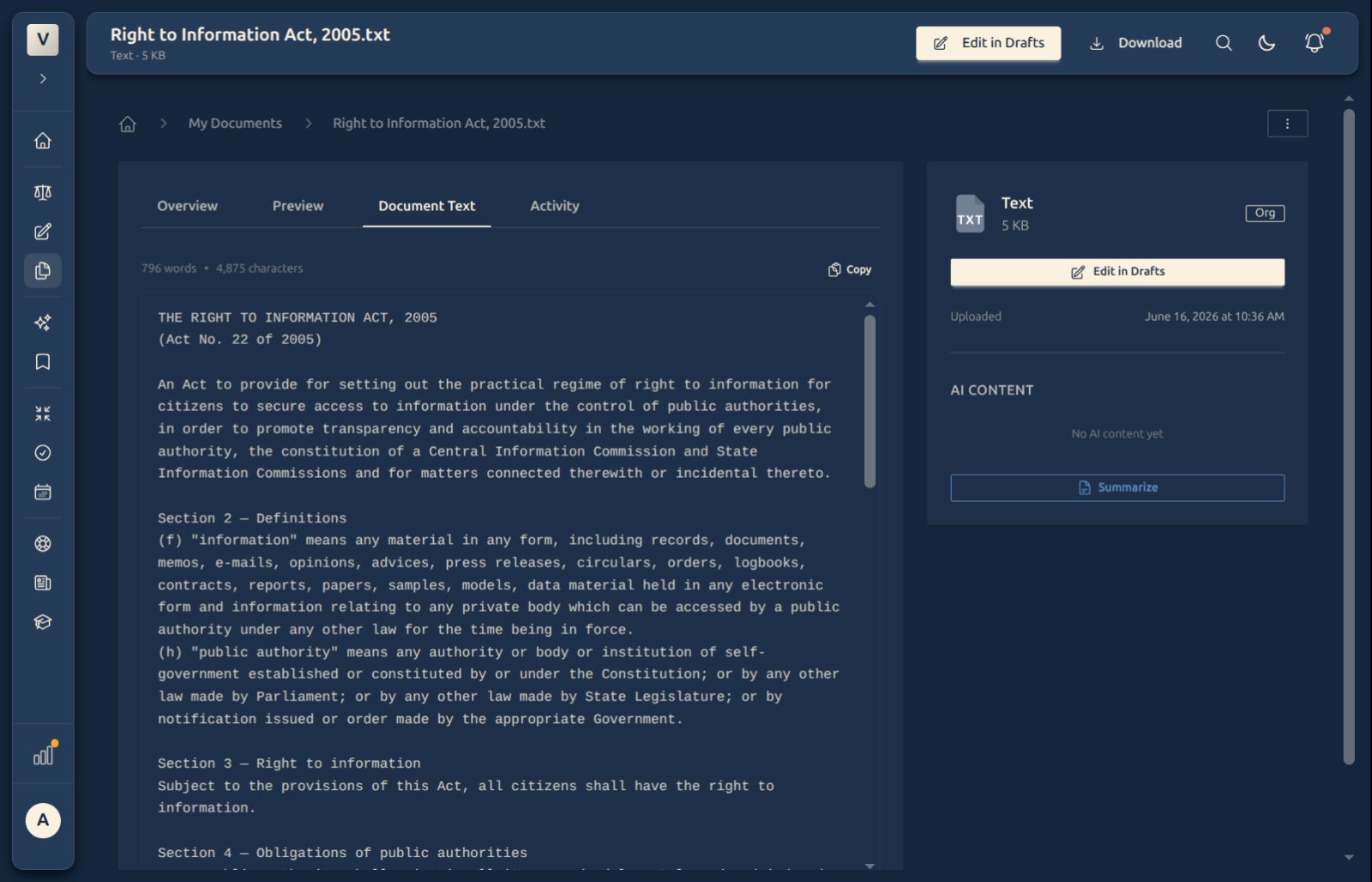The width and height of the screenshot is (1372, 882).
Task: Click the TXT file type icon
Action: [x=970, y=214]
